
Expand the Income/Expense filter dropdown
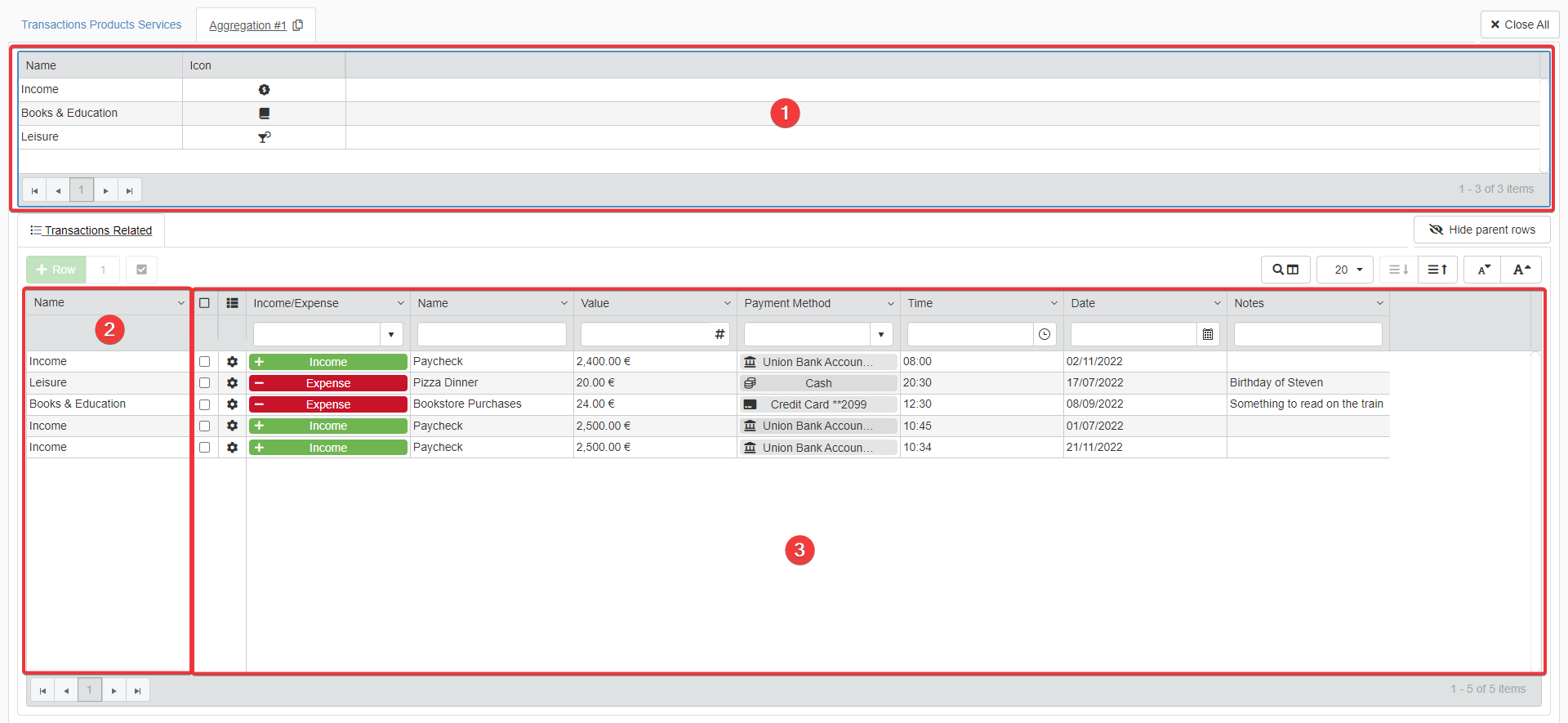[x=391, y=334]
